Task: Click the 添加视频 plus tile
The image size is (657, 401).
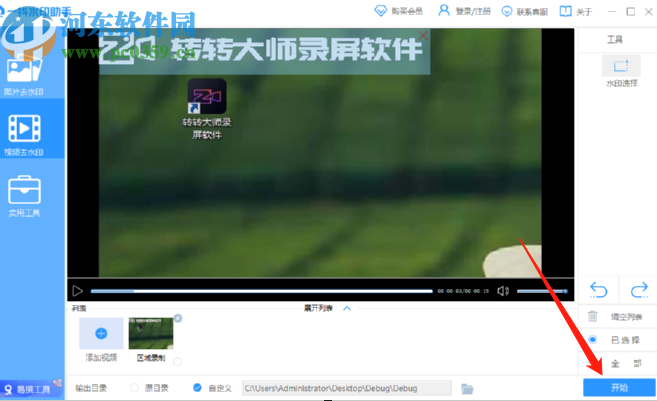Action: [101, 334]
